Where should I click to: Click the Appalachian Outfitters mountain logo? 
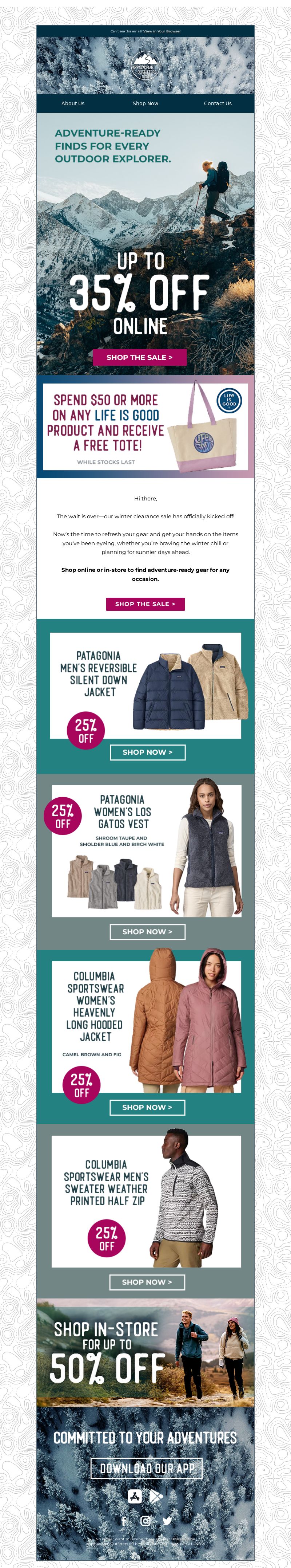pos(145,65)
